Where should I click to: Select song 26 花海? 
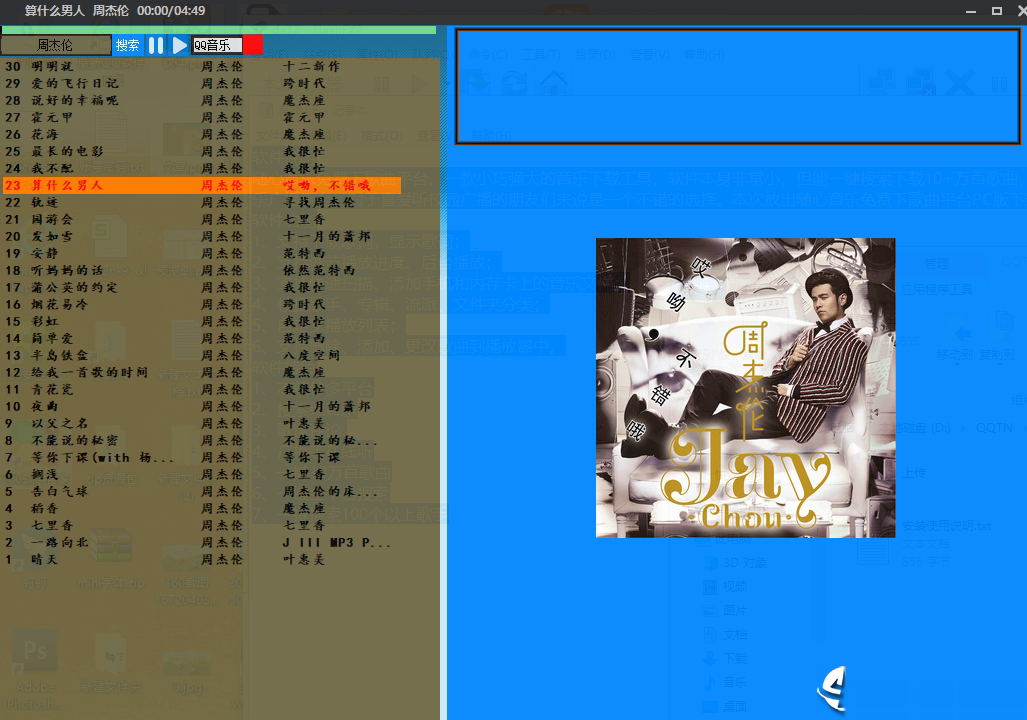tap(202, 134)
